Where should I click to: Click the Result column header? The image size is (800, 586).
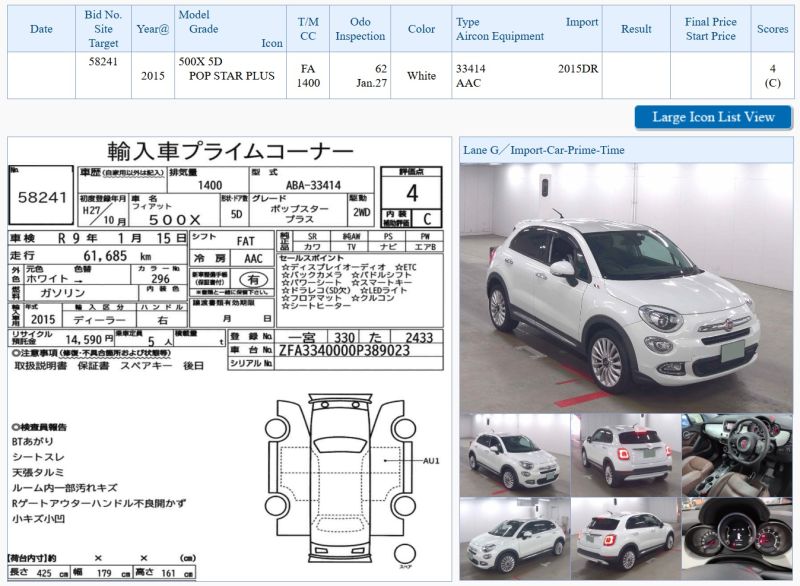(636, 29)
